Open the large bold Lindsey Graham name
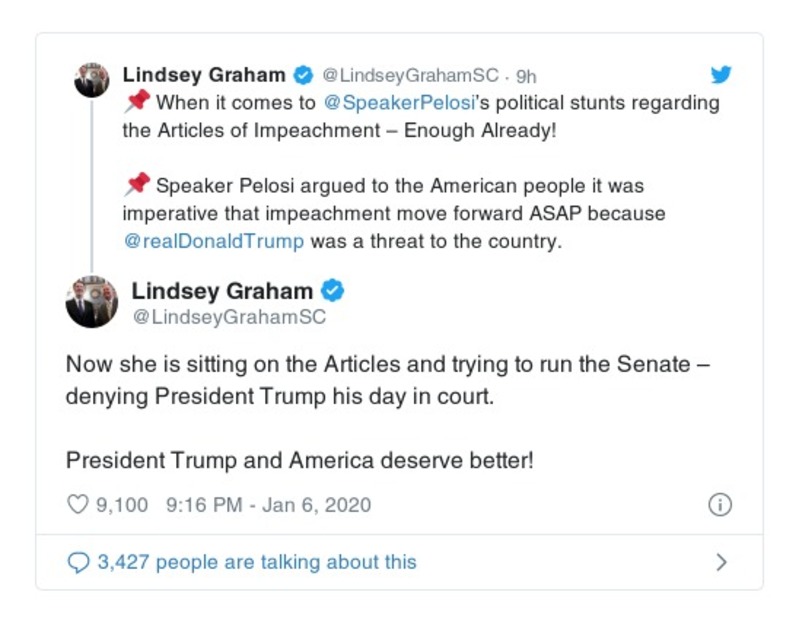 pos(222,291)
